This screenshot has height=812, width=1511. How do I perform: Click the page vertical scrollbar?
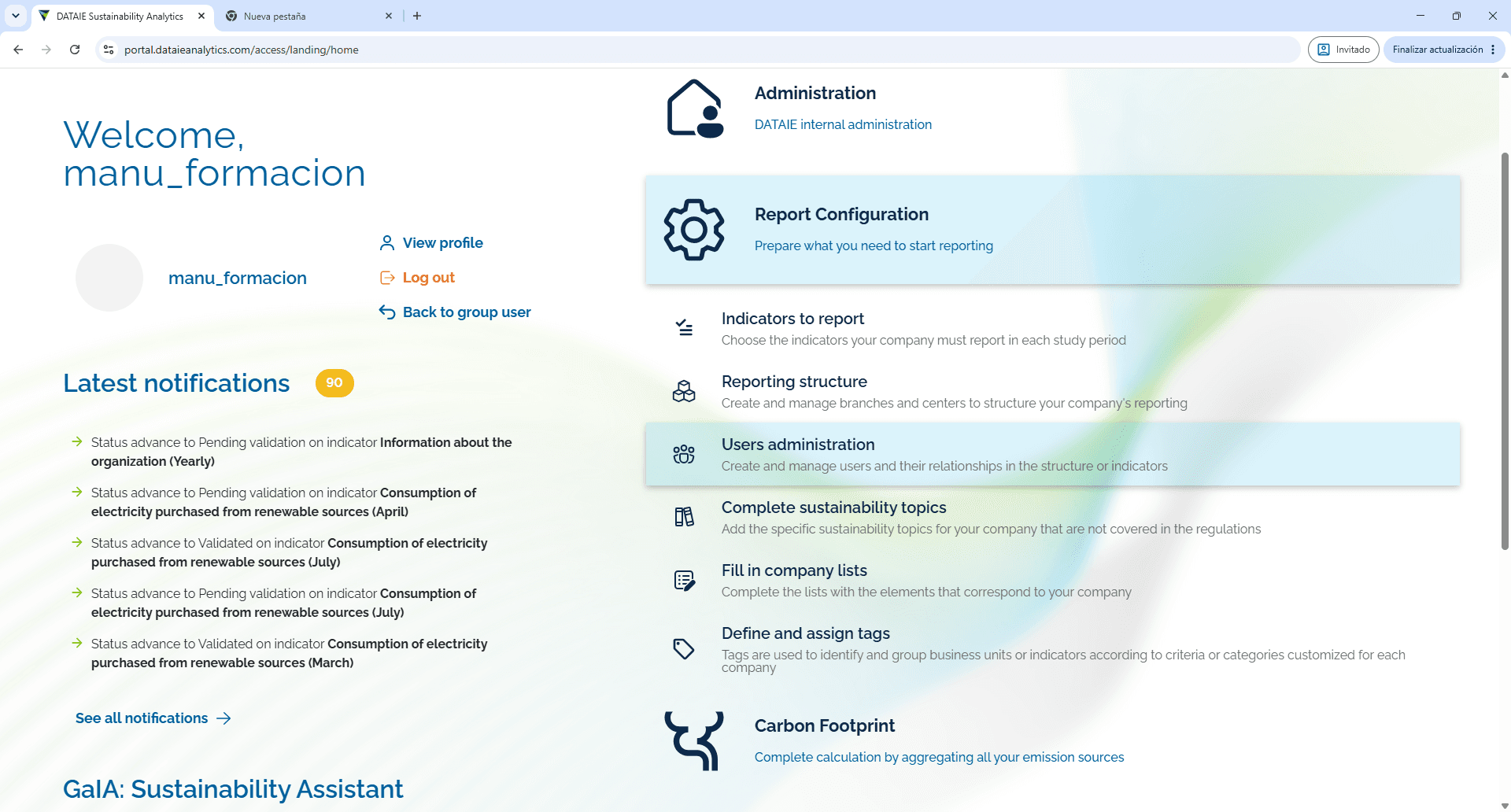[x=1505, y=350]
